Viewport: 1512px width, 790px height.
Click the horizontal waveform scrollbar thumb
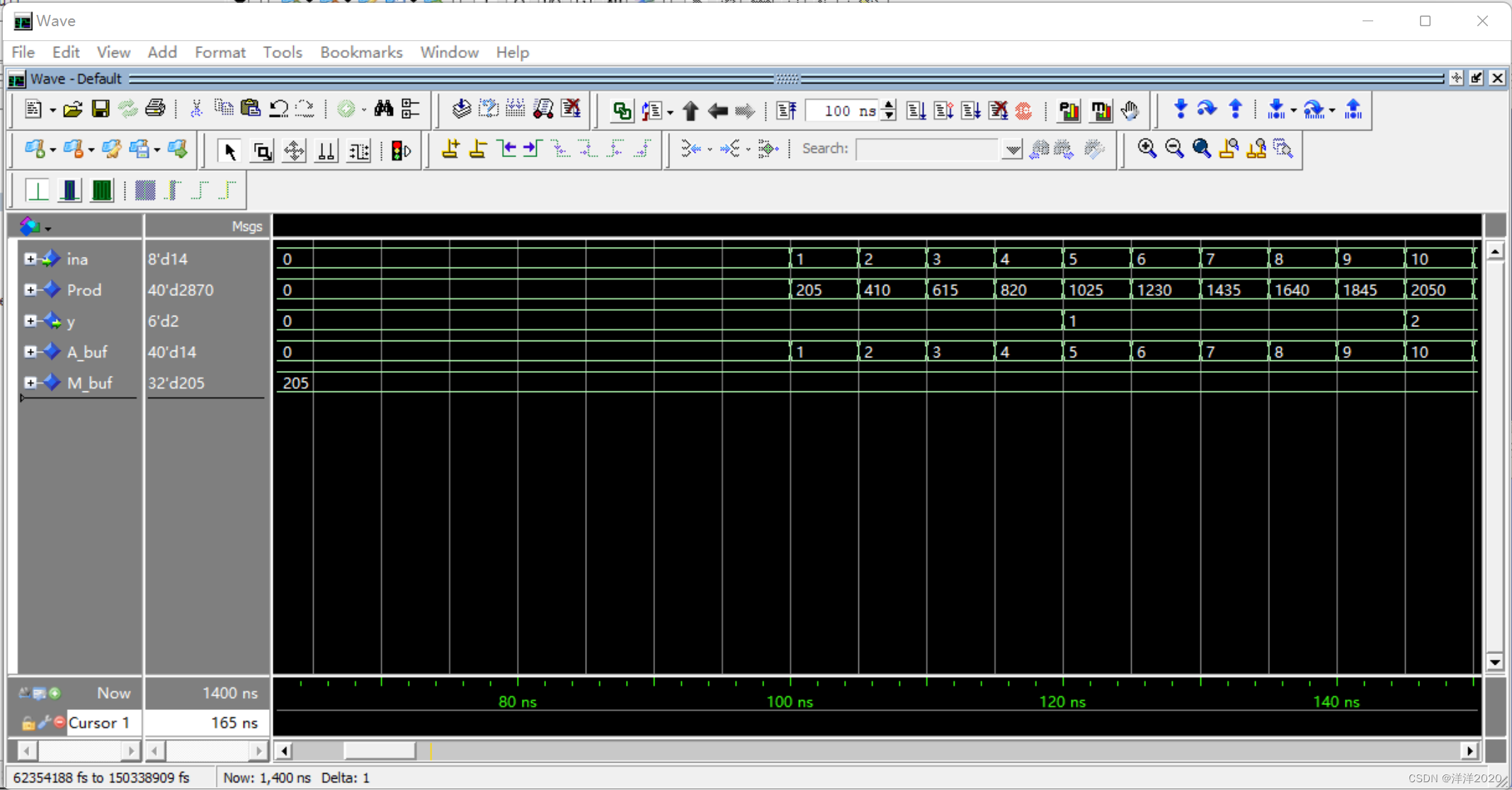pyautogui.click(x=380, y=750)
